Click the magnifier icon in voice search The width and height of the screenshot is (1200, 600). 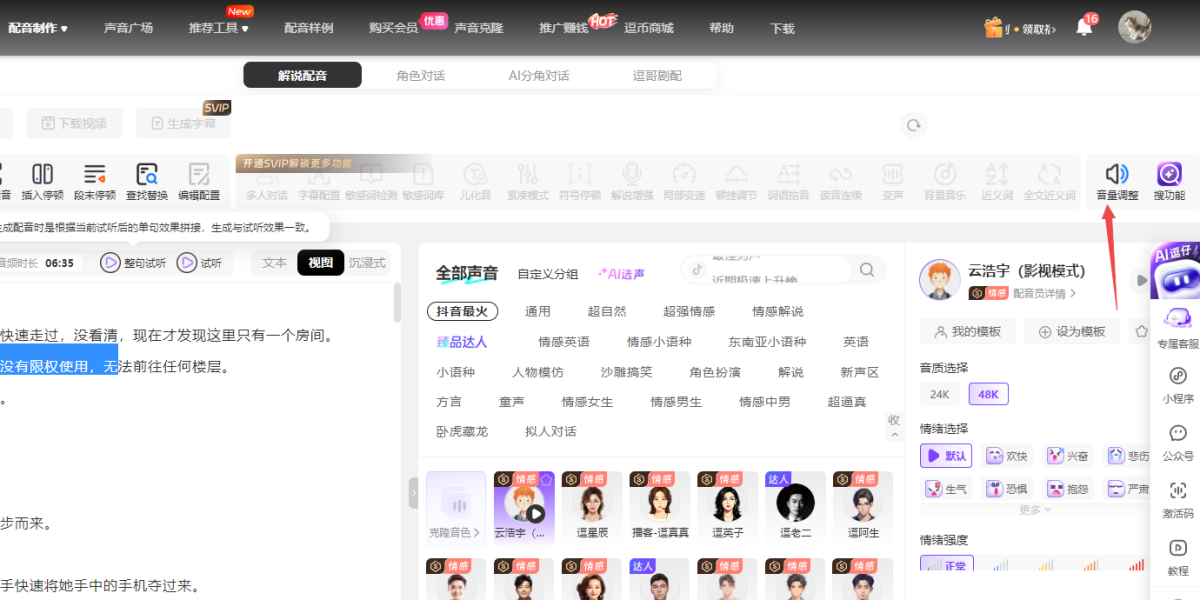[x=867, y=269]
